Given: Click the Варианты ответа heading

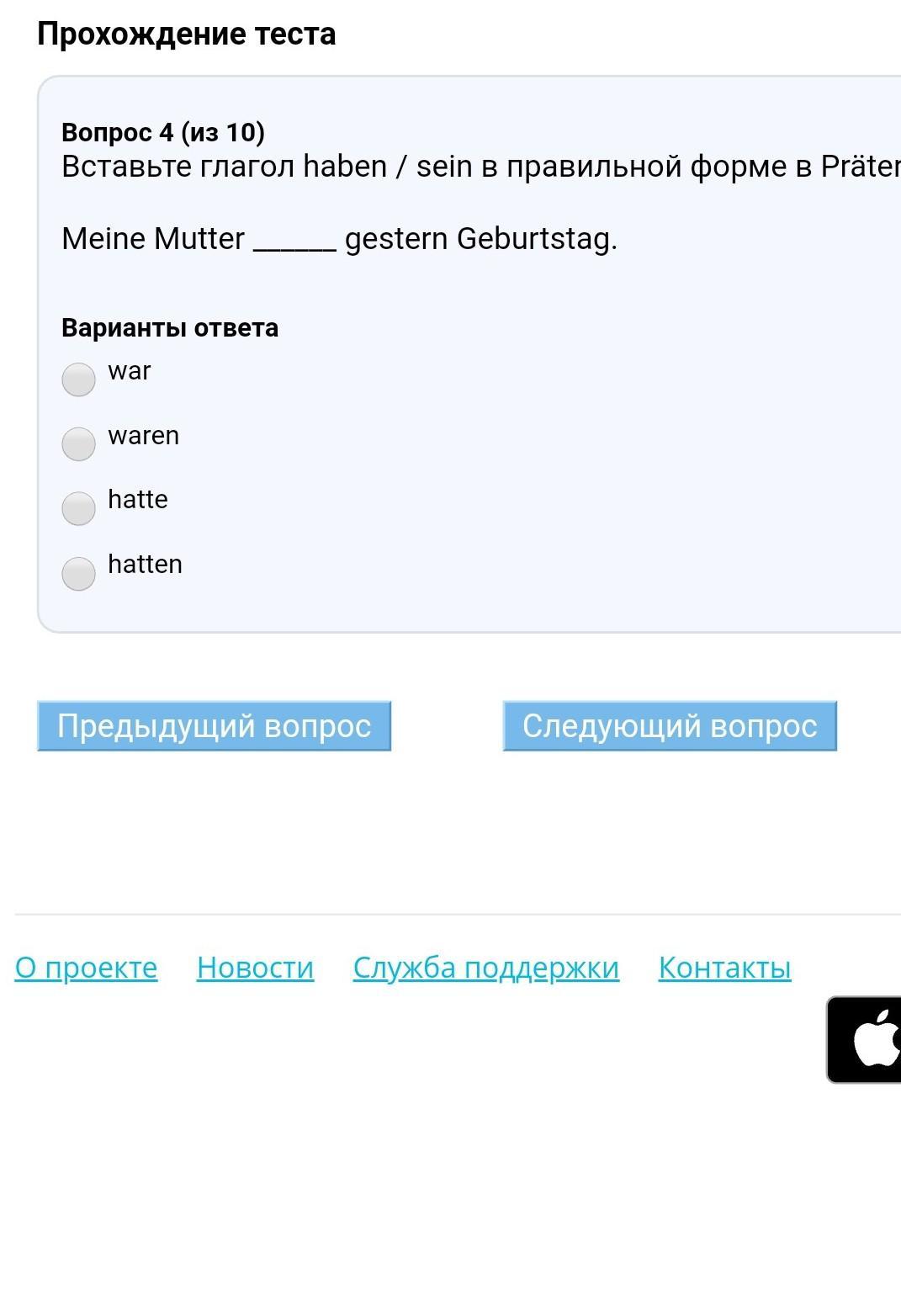Looking at the screenshot, I should click(170, 327).
